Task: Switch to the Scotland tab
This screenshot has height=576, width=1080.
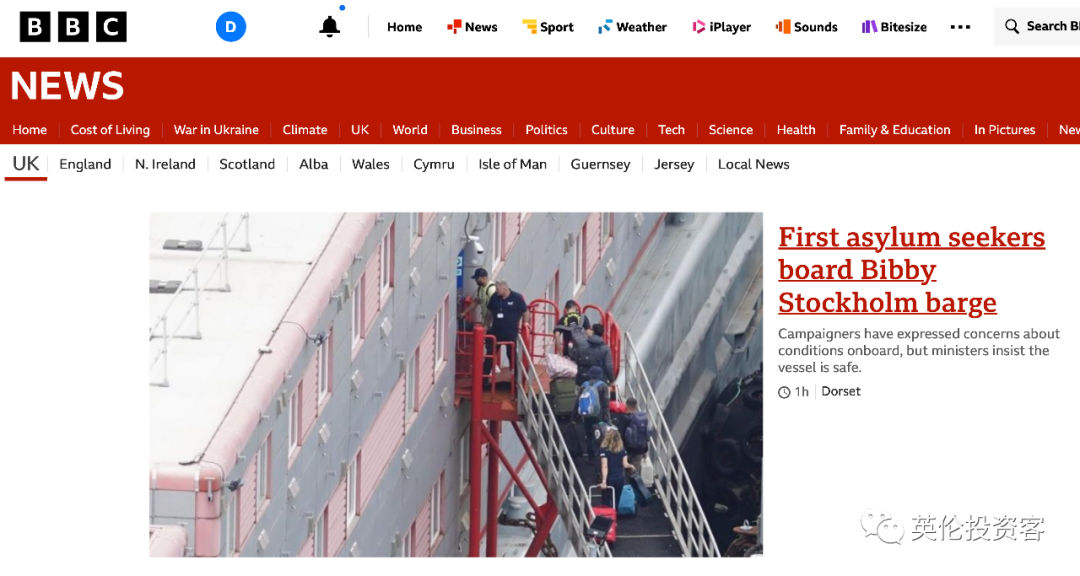Action: coord(247,164)
